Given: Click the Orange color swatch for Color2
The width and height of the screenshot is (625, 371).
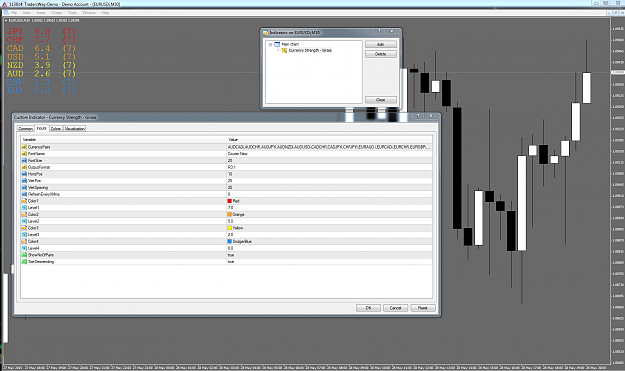Looking at the screenshot, I should [x=230, y=214].
